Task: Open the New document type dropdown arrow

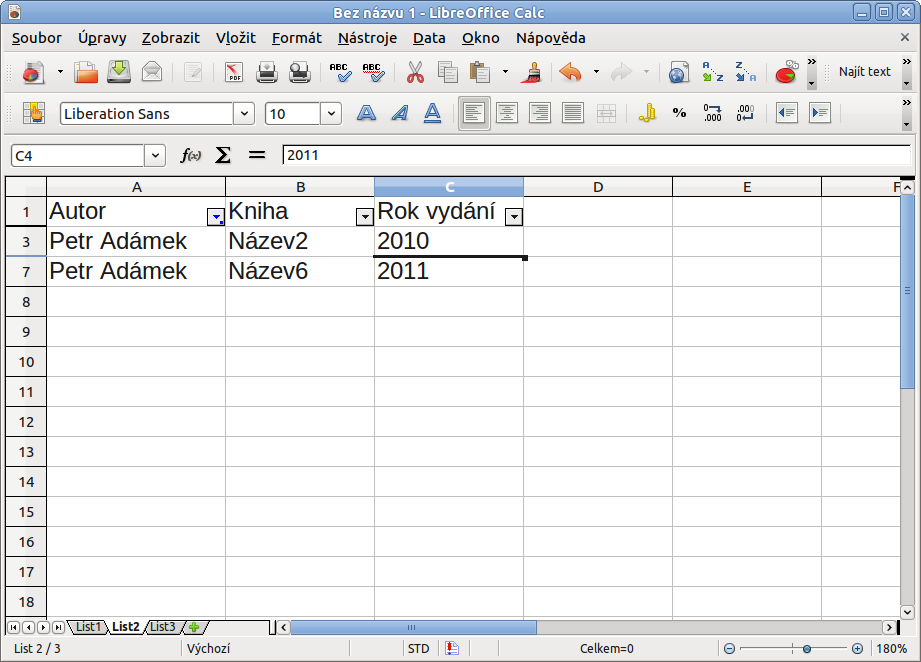Action: (60, 72)
